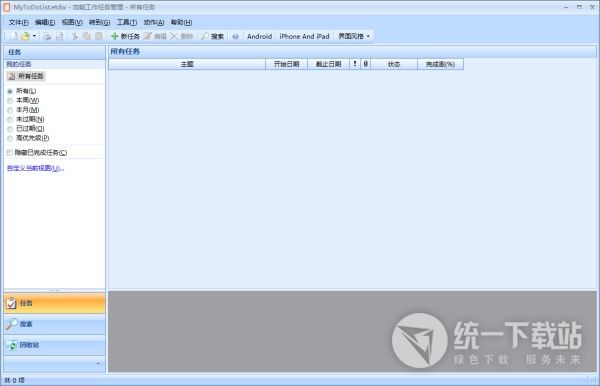Open the 编辑(E) menu

click(x=45, y=23)
